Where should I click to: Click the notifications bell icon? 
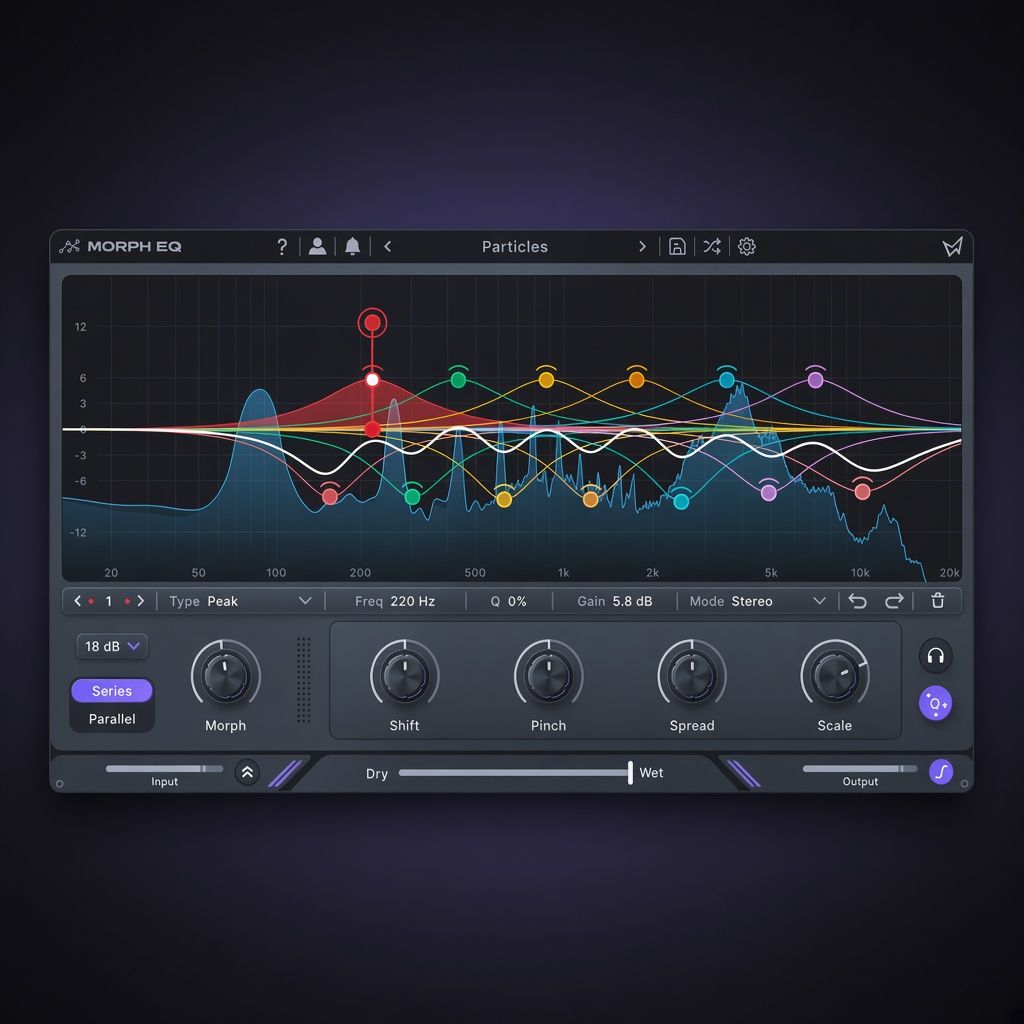[353, 246]
